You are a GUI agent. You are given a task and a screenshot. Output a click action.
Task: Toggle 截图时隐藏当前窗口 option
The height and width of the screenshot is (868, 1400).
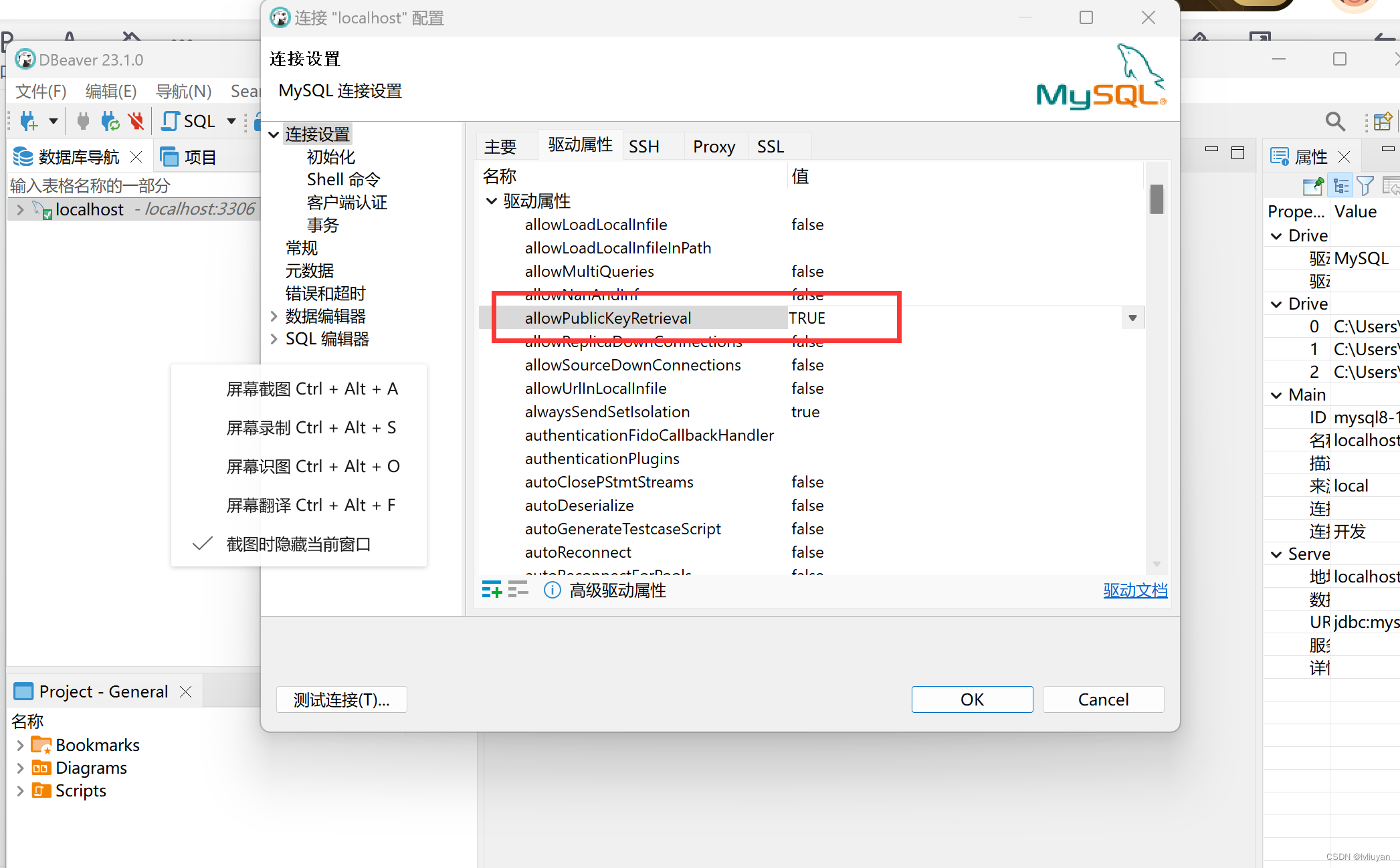click(x=298, y=544)
